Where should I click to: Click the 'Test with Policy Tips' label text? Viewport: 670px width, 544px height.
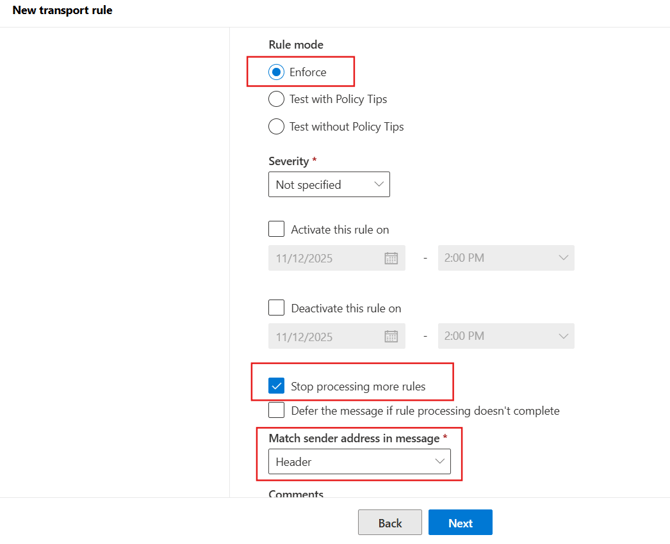click(x=338, y=99)
